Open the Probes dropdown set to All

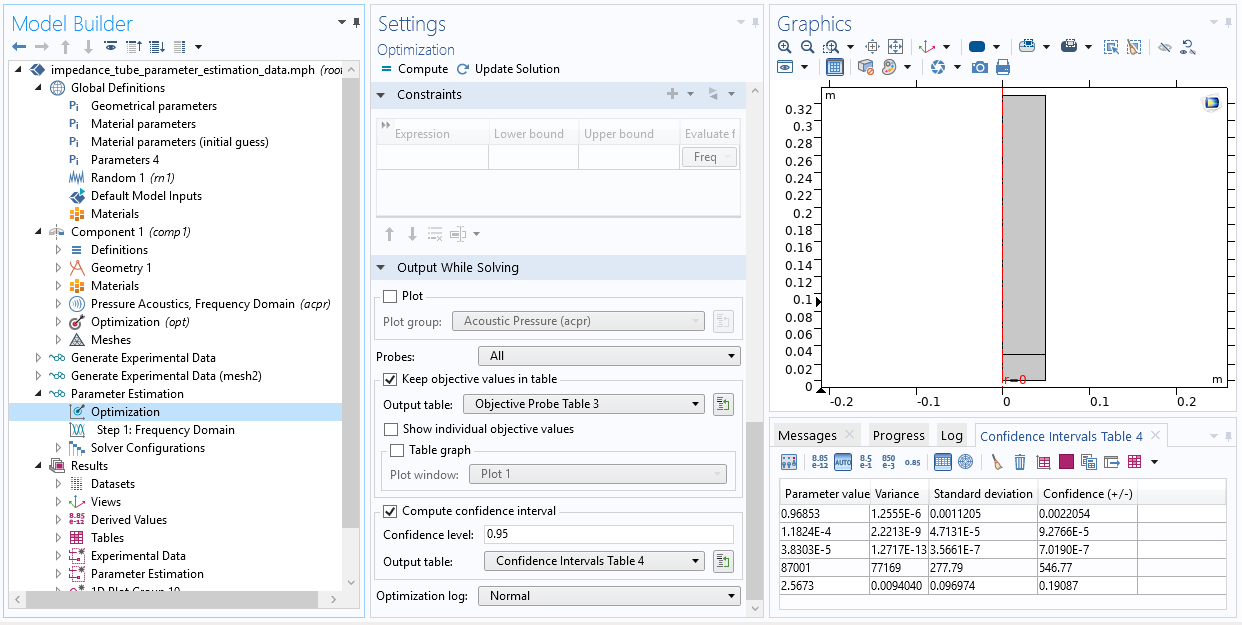tap(608, 356)
